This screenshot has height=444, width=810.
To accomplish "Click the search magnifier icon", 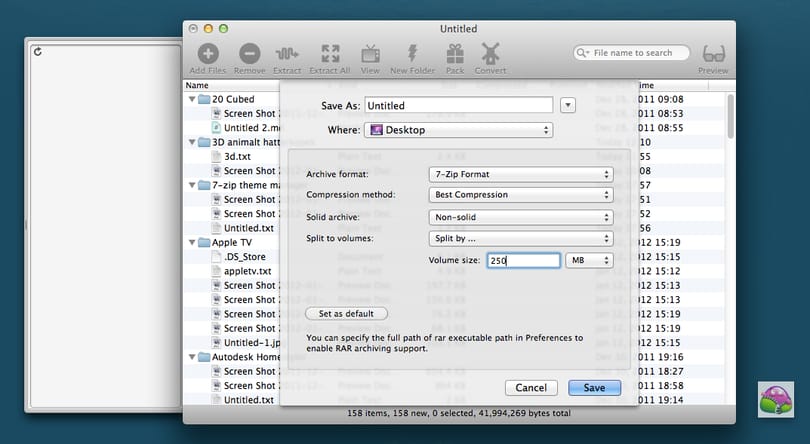I will pos(582,53).
